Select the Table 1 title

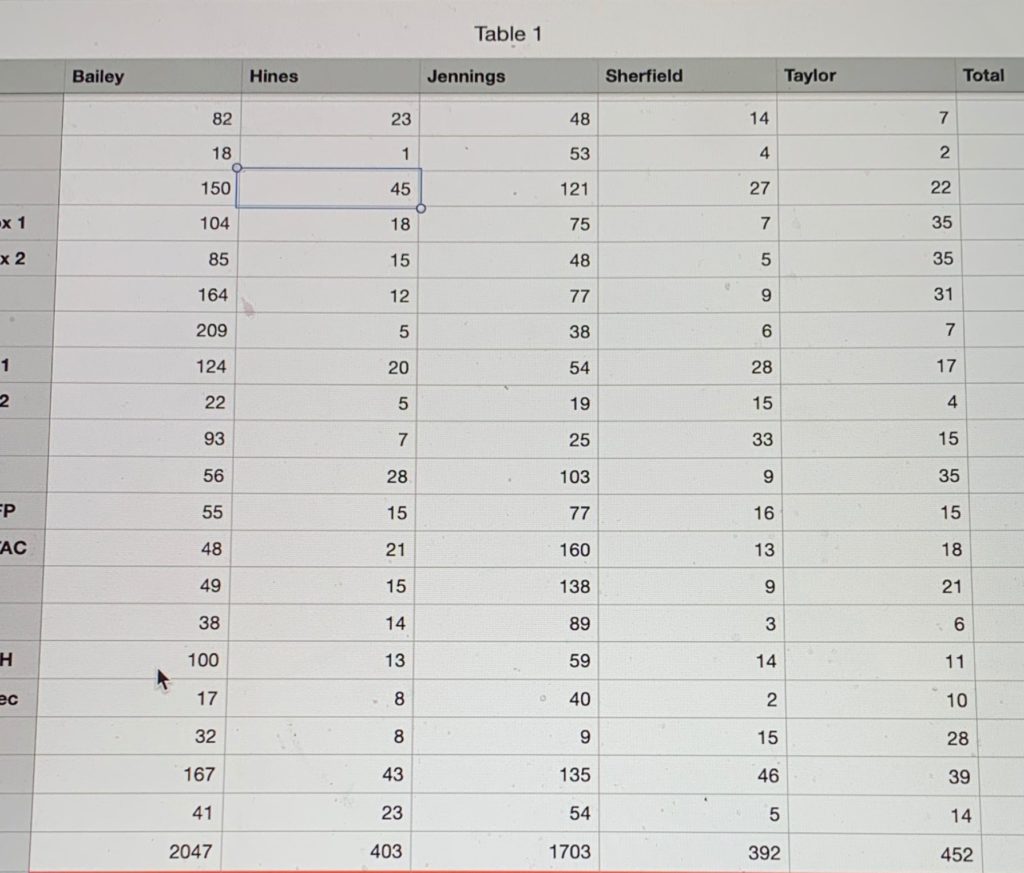click(x=508, y=34)
